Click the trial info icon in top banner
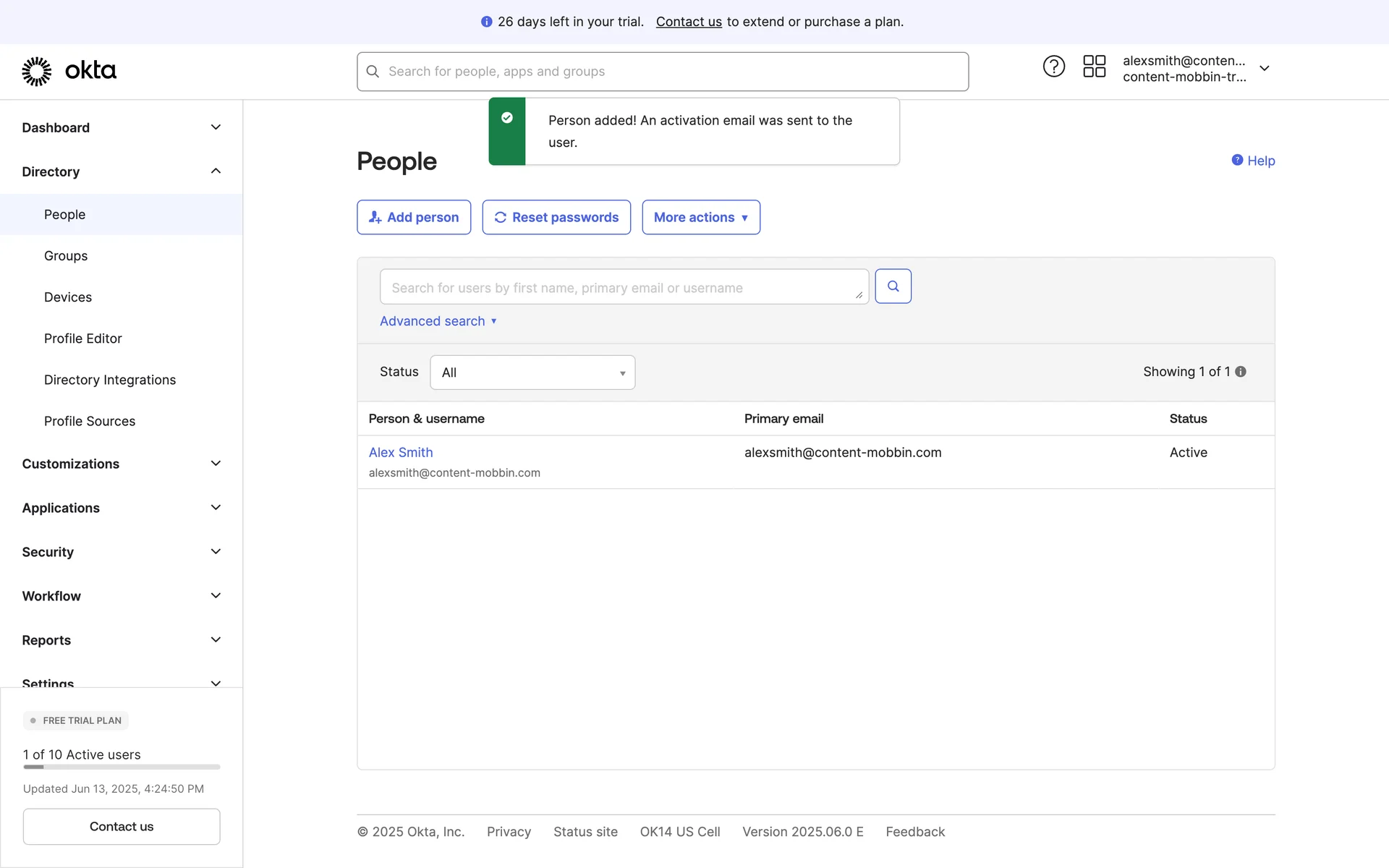1389x868 pixels. (x=486, y=22)
